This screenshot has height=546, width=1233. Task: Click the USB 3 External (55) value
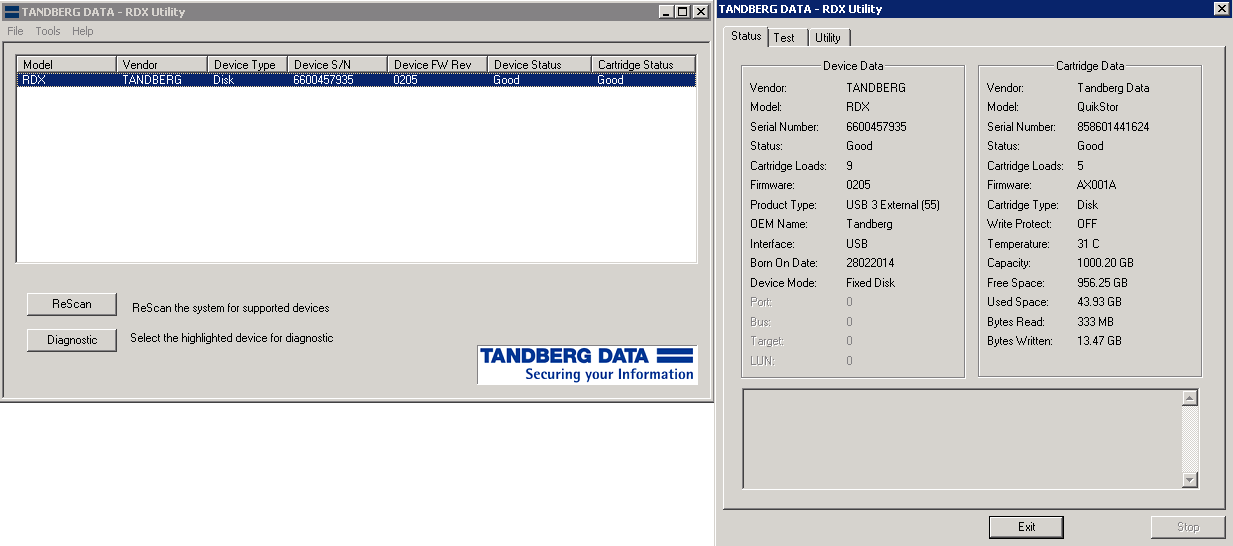click(x=893, y=205)
